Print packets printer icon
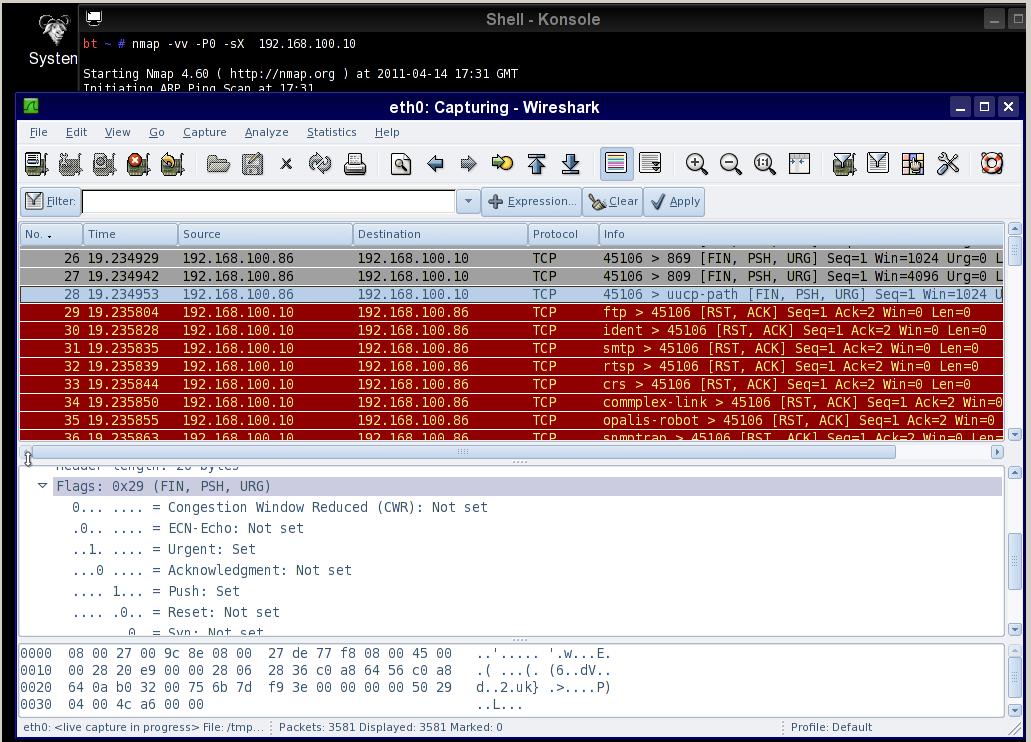 click(354, 164)
